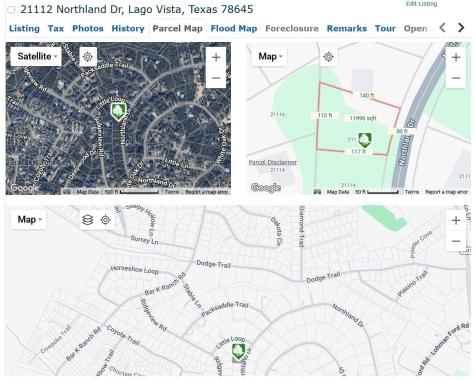Click the Dakota Cir street label
The height and width of the screenshot is (380, 475).
(x=276, y=232)
